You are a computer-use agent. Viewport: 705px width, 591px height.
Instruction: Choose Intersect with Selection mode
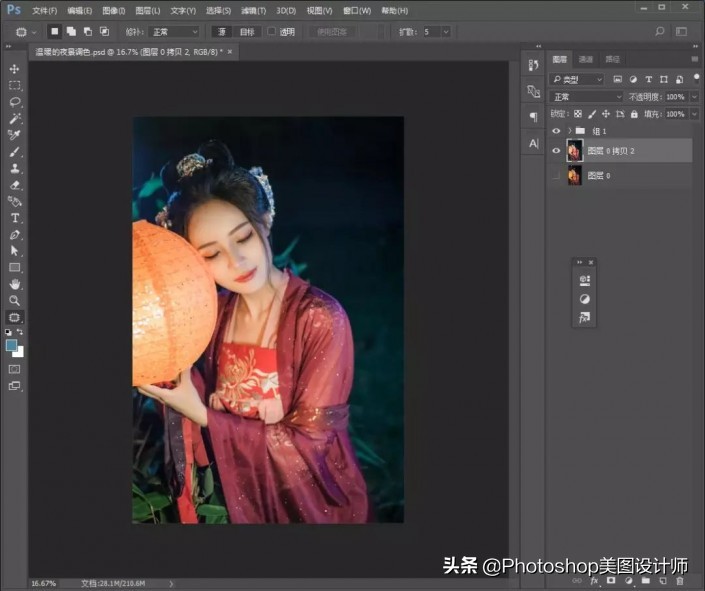click(104, 31)
